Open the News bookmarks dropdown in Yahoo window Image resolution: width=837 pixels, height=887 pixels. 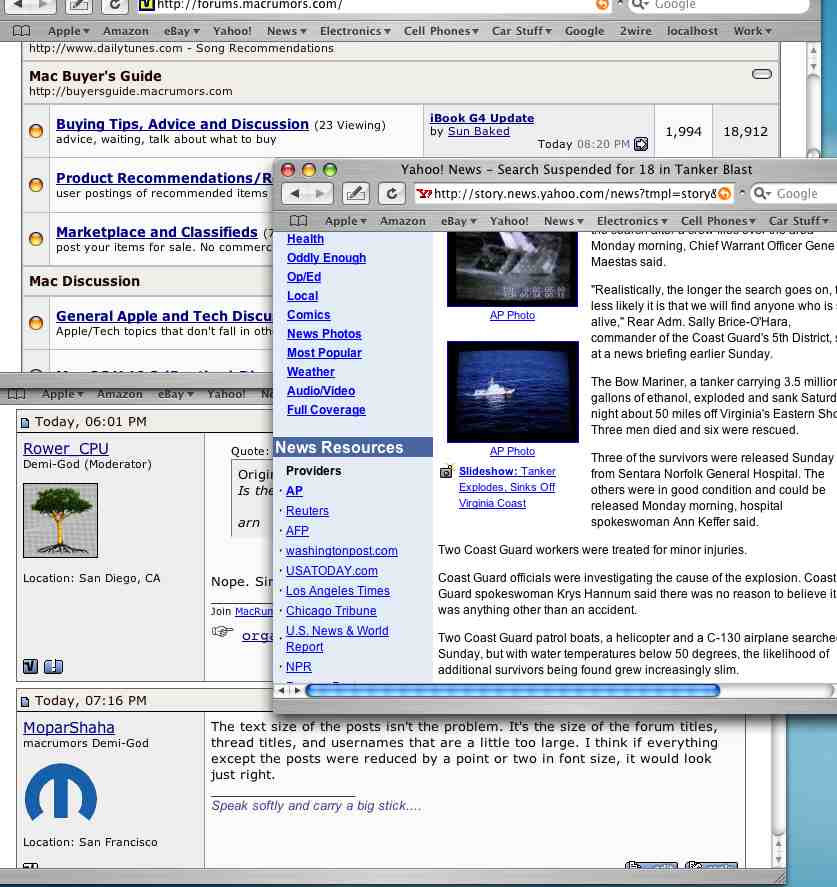tap(563, 221)
